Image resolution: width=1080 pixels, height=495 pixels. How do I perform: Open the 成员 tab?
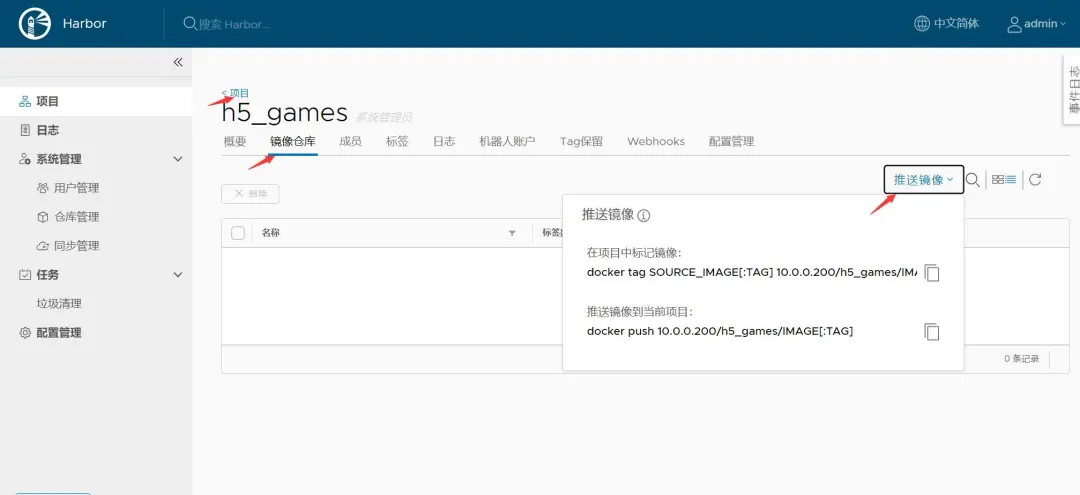[351, 141]
